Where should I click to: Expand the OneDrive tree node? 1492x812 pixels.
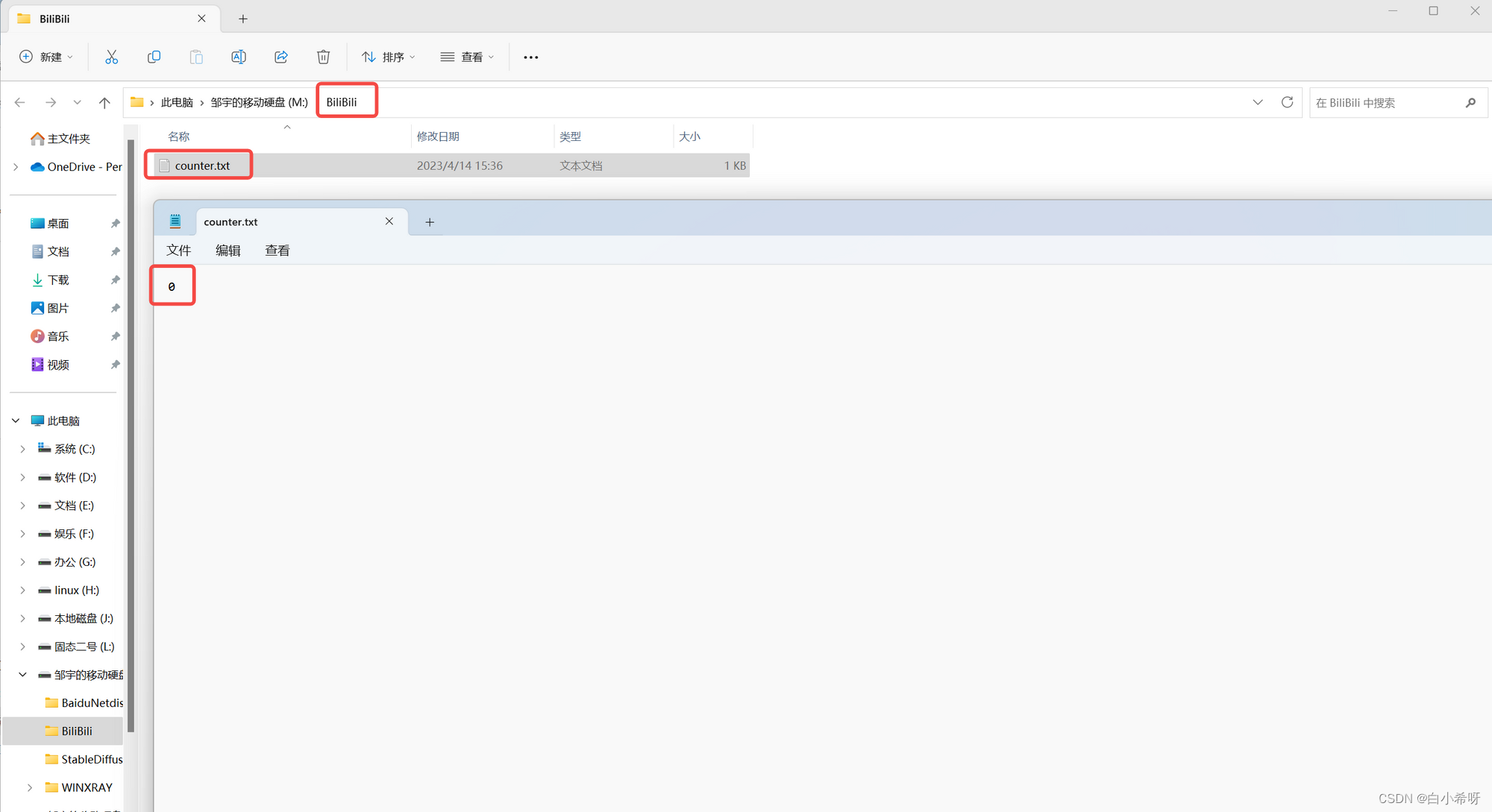click(16, 167)
